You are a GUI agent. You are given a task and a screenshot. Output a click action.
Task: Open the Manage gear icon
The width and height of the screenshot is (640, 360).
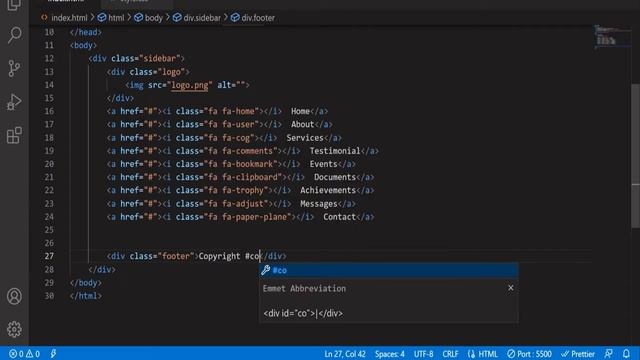click(14, 329)
